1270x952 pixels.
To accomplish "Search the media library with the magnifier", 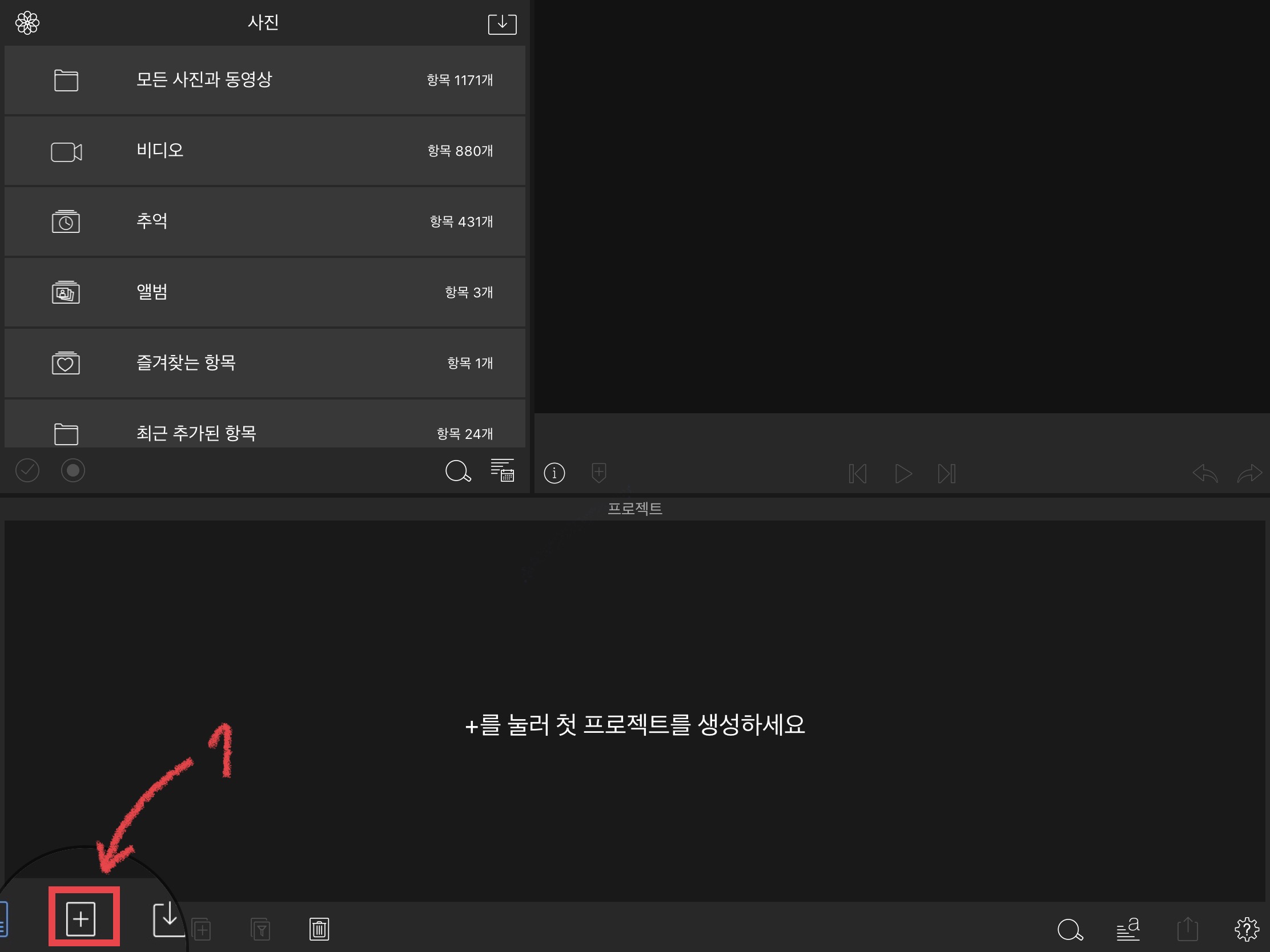I will [x=457, y=470].
